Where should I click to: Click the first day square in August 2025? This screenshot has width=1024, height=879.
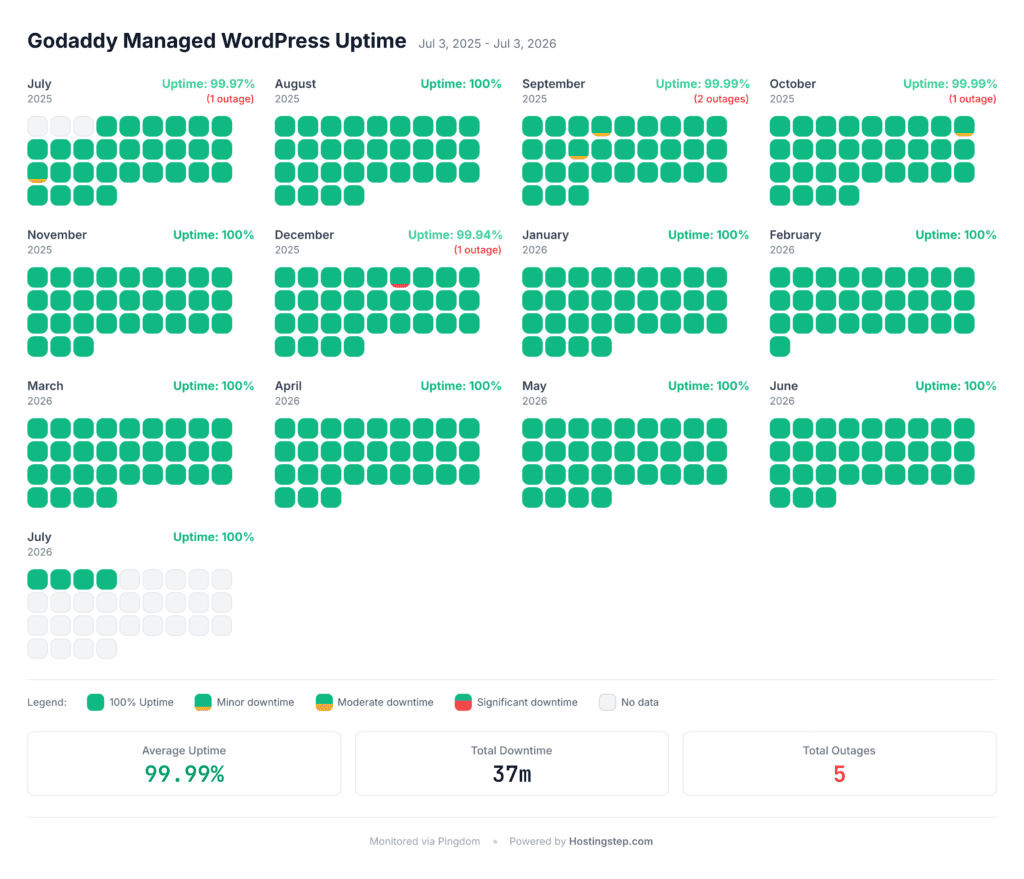point(285,126)
